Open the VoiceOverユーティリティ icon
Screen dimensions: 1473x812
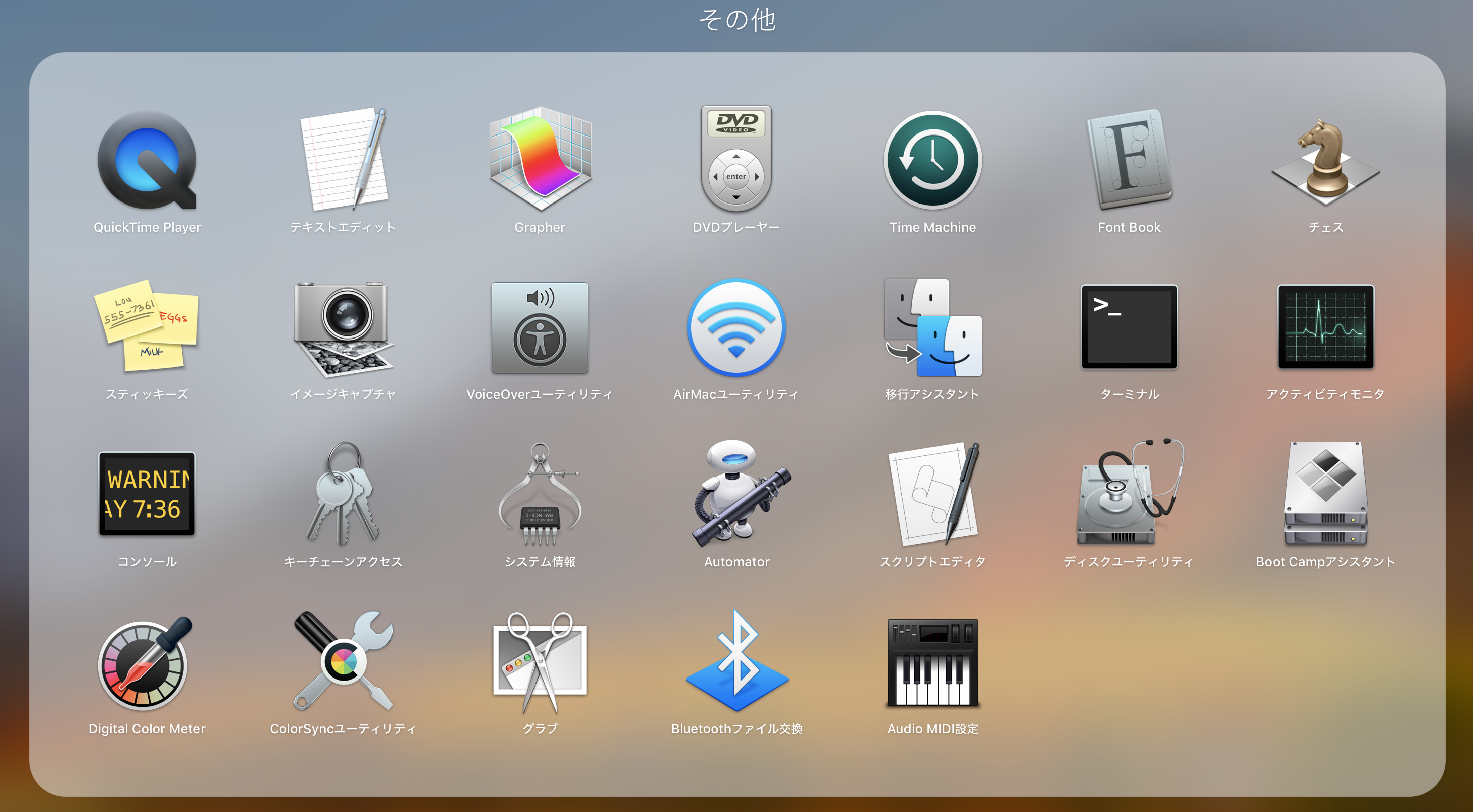point(541,327)
